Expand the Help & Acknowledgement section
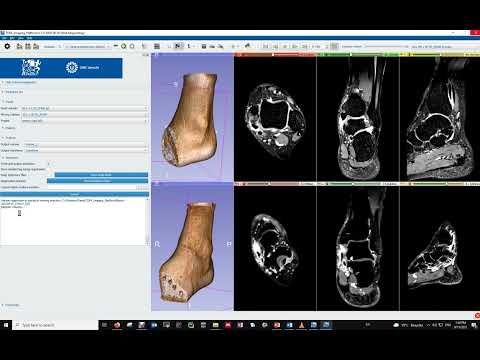 click(x=20, y=82)
